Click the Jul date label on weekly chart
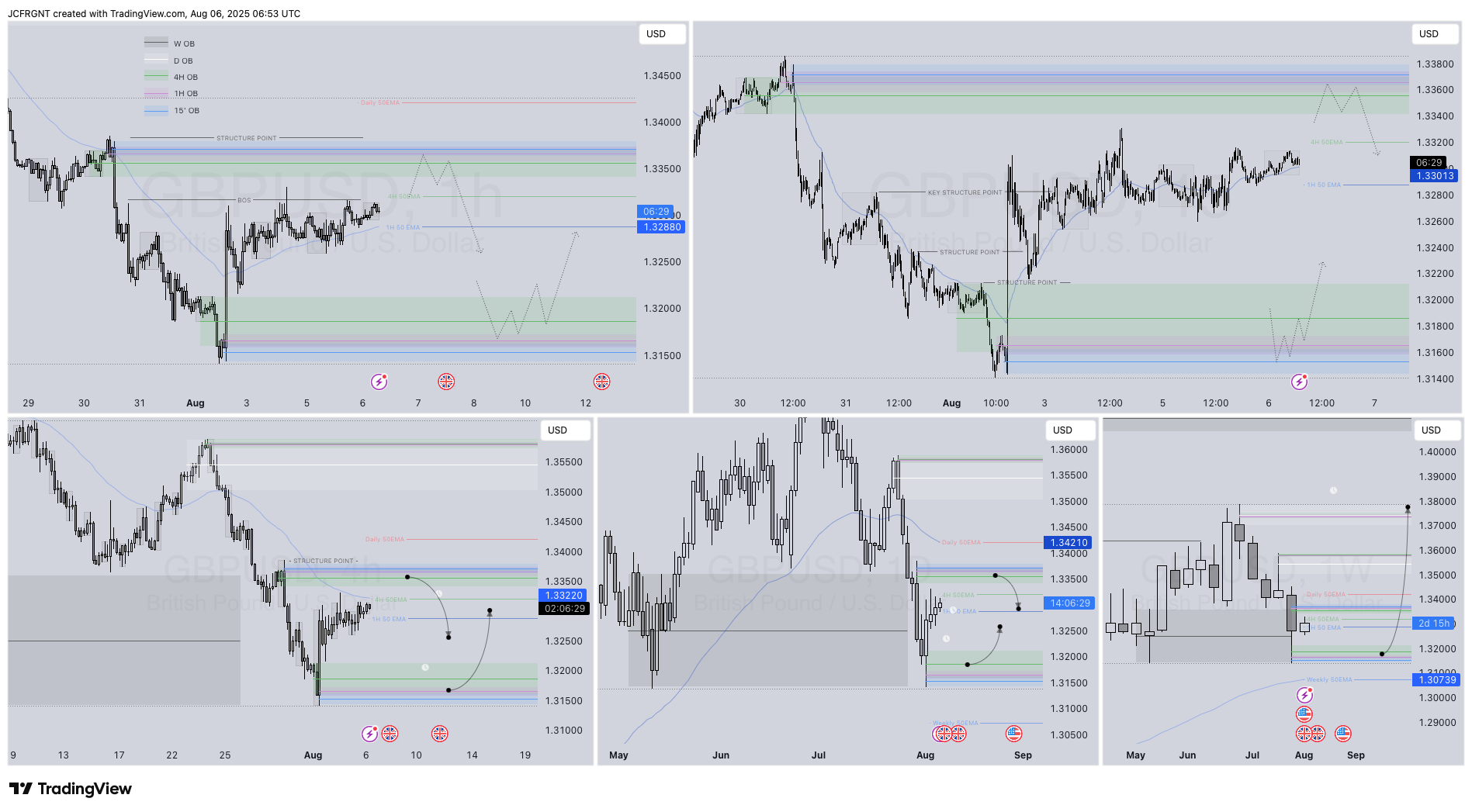The image size is (1472, 812). coord(1252,755)
